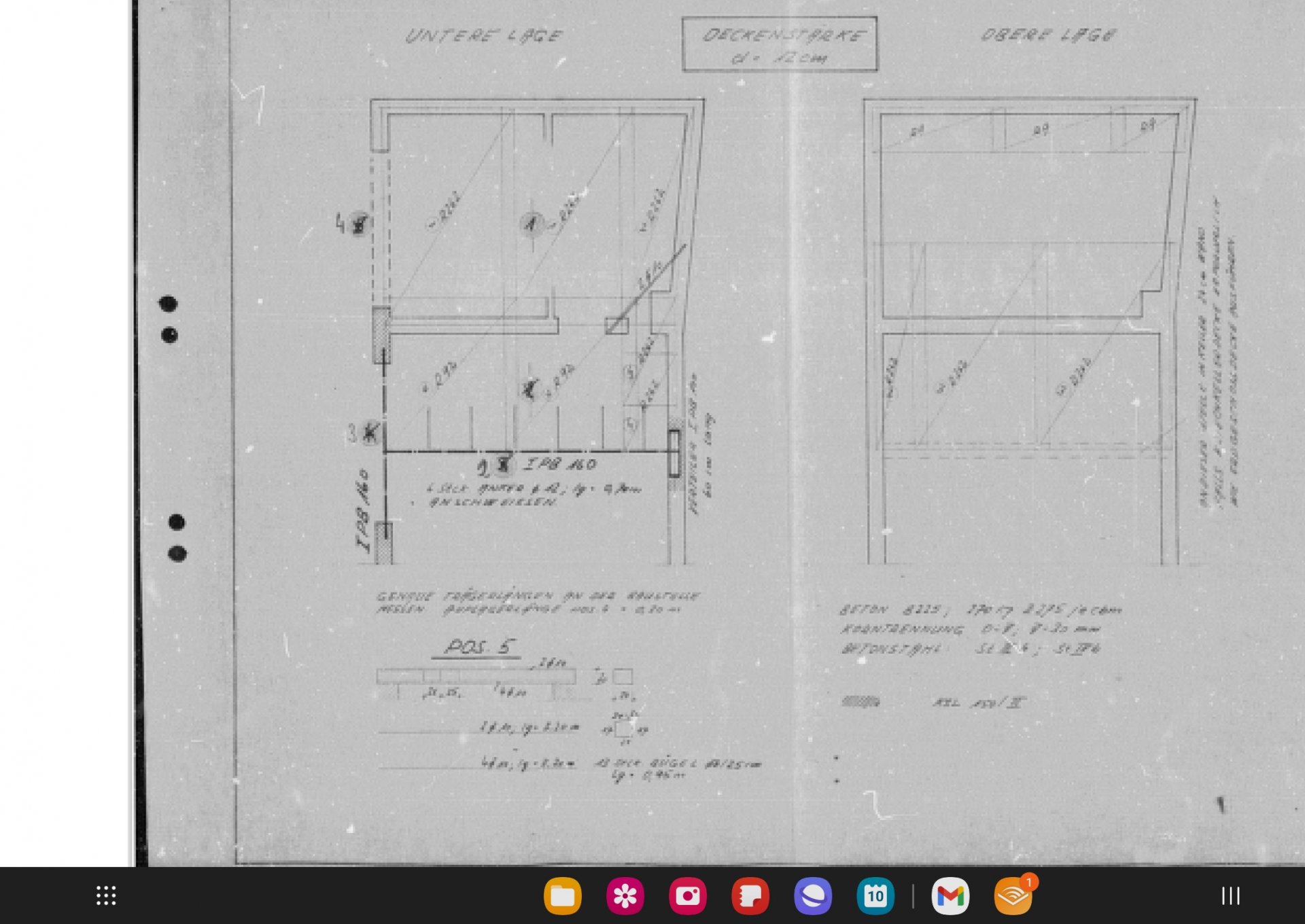
Task: Open the Camera app in taskbar
Action: coord(687,896)
